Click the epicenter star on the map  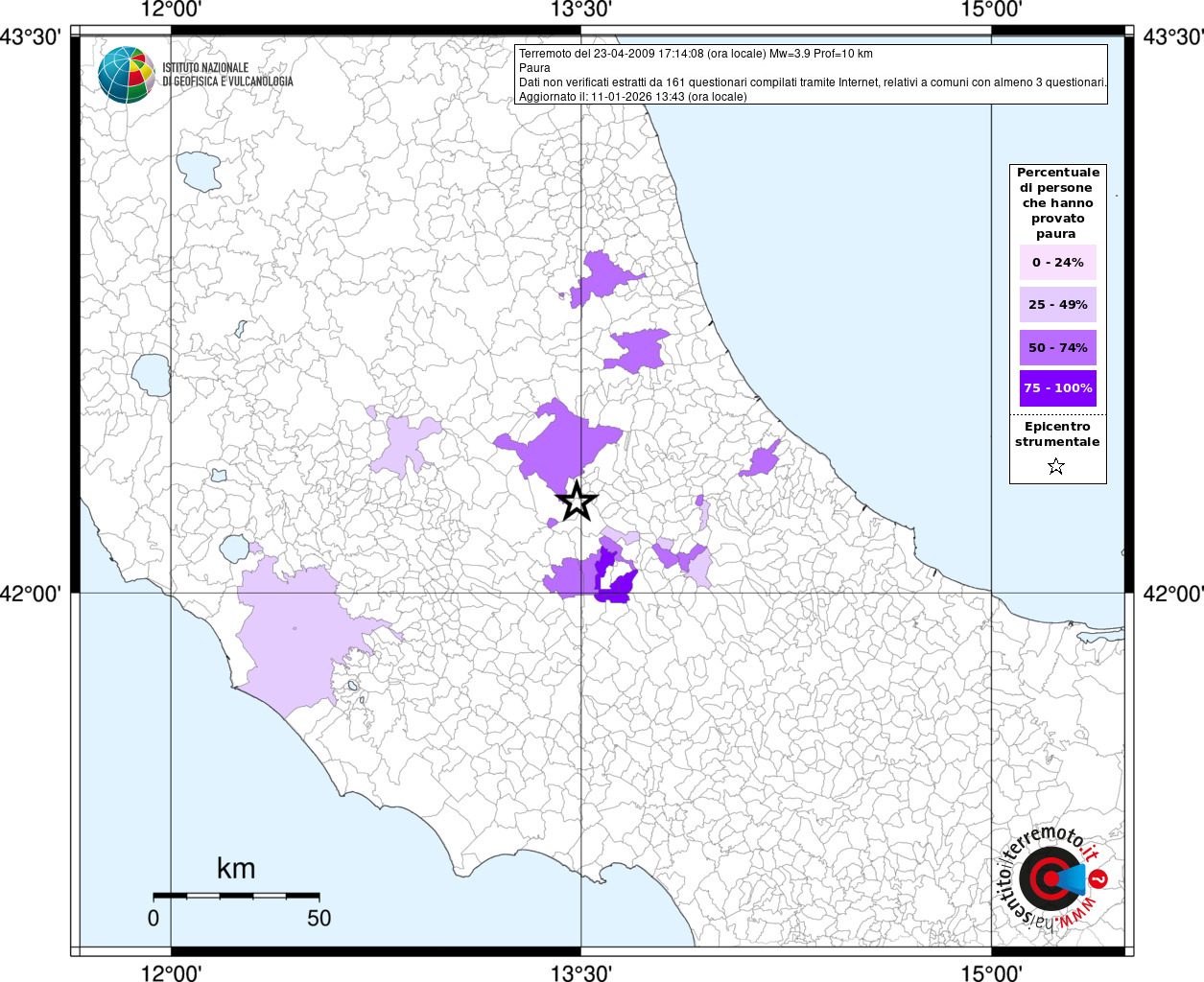tap(577, 501)
